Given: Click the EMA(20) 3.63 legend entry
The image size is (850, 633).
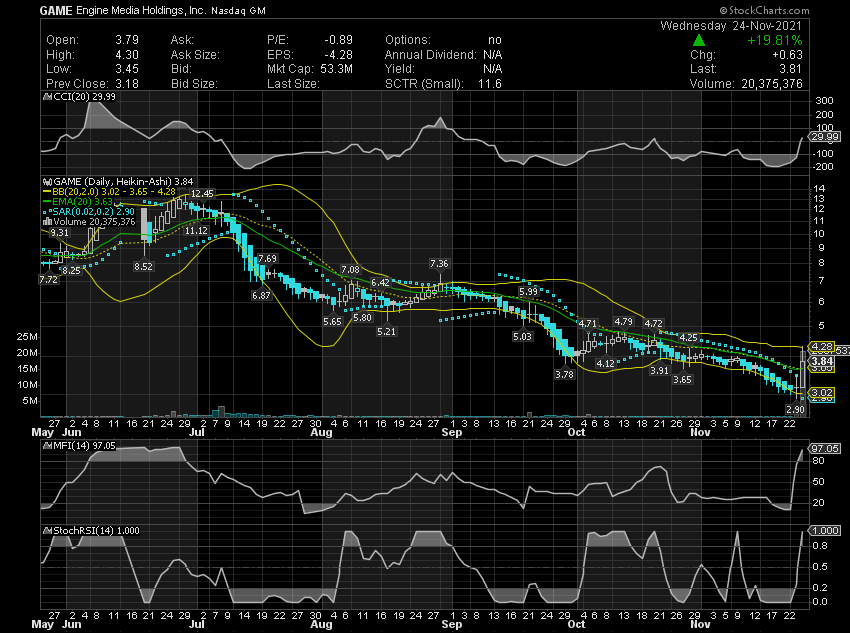Looking at the screenshot, I should pyautogui.click(x=82, y=202).
